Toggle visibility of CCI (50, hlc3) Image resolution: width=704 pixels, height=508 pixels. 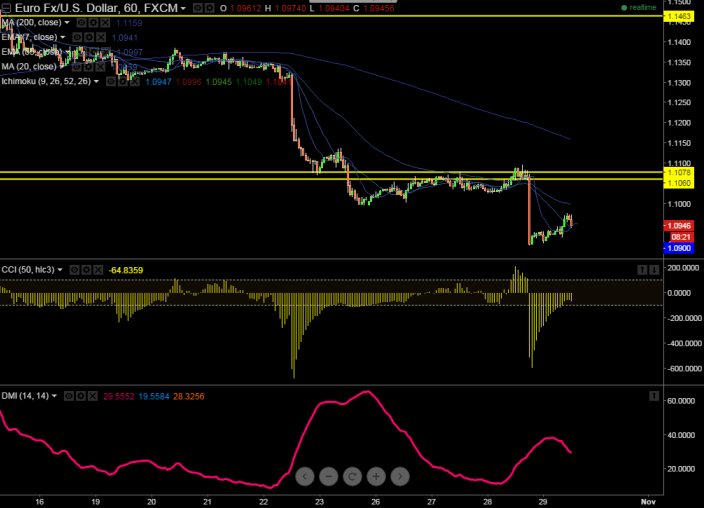click(x=75, y=270)
